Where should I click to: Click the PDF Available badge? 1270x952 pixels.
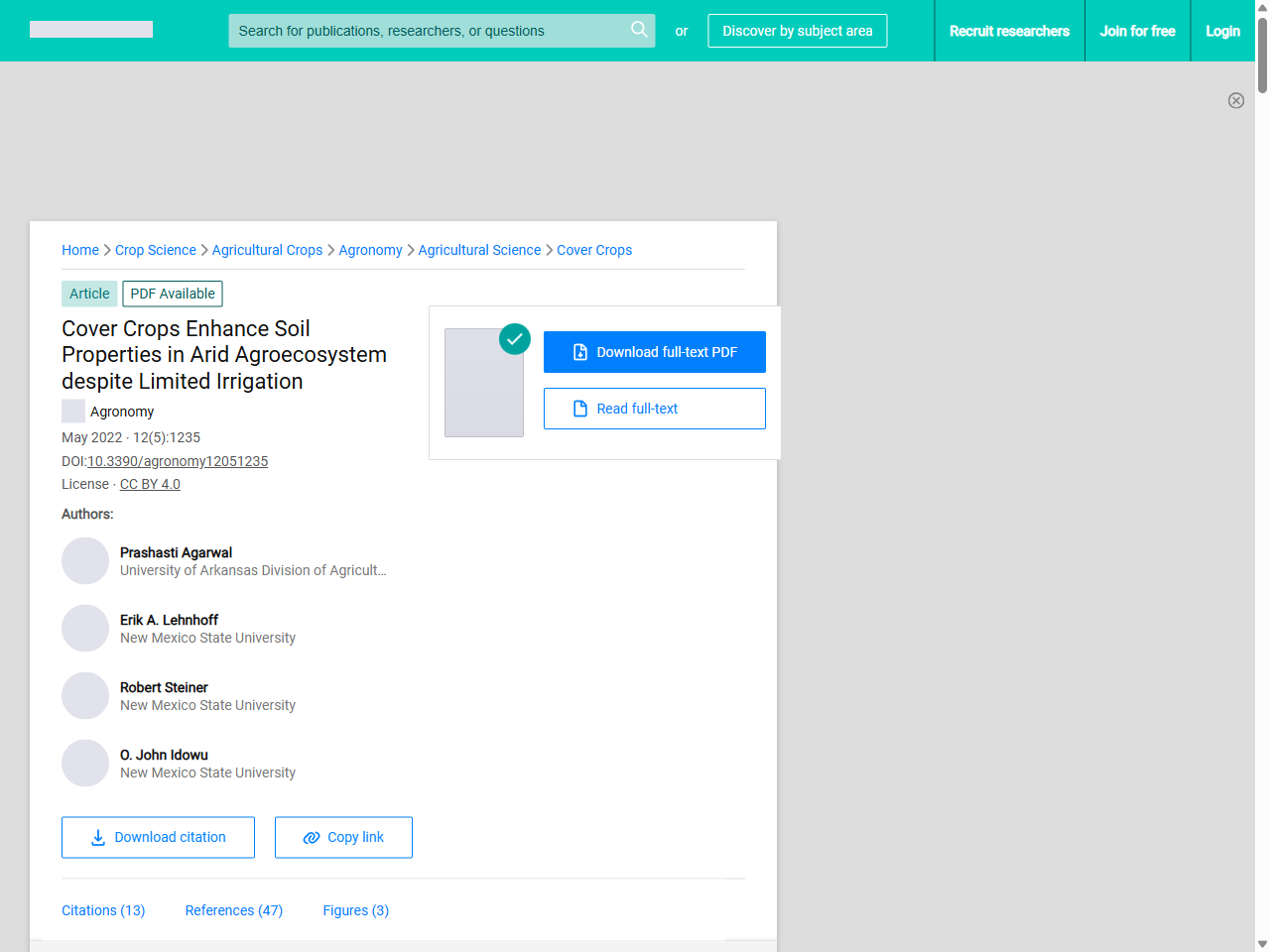tap(173, 294)
